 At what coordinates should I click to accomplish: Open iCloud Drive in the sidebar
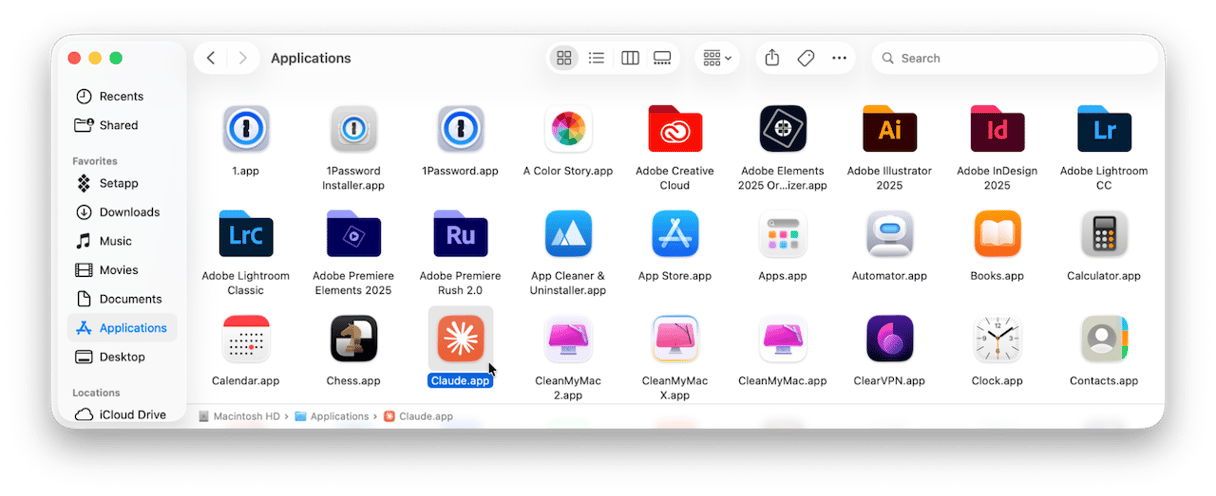point(122,414)
